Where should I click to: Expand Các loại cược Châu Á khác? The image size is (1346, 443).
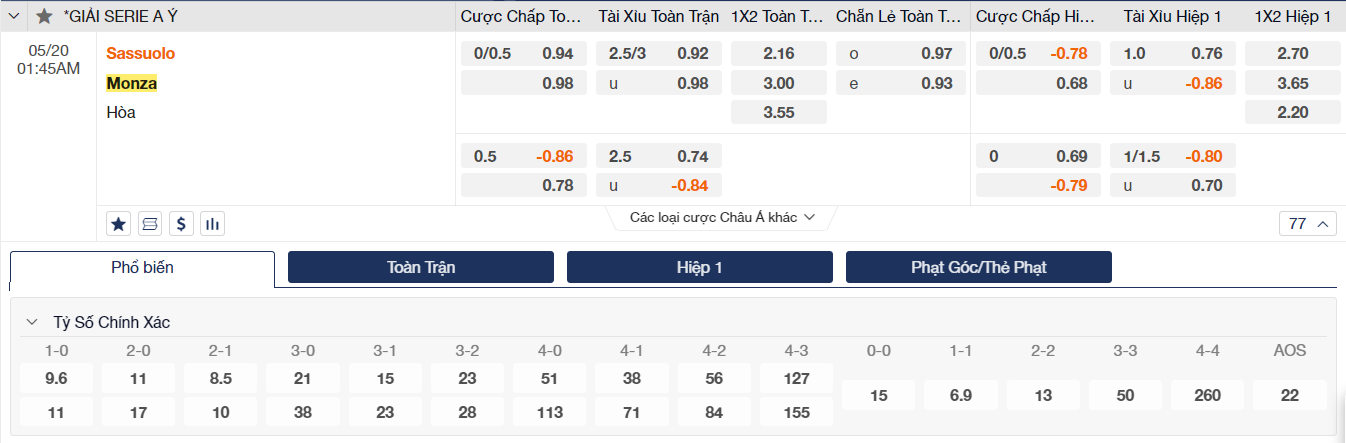[722, 217]
